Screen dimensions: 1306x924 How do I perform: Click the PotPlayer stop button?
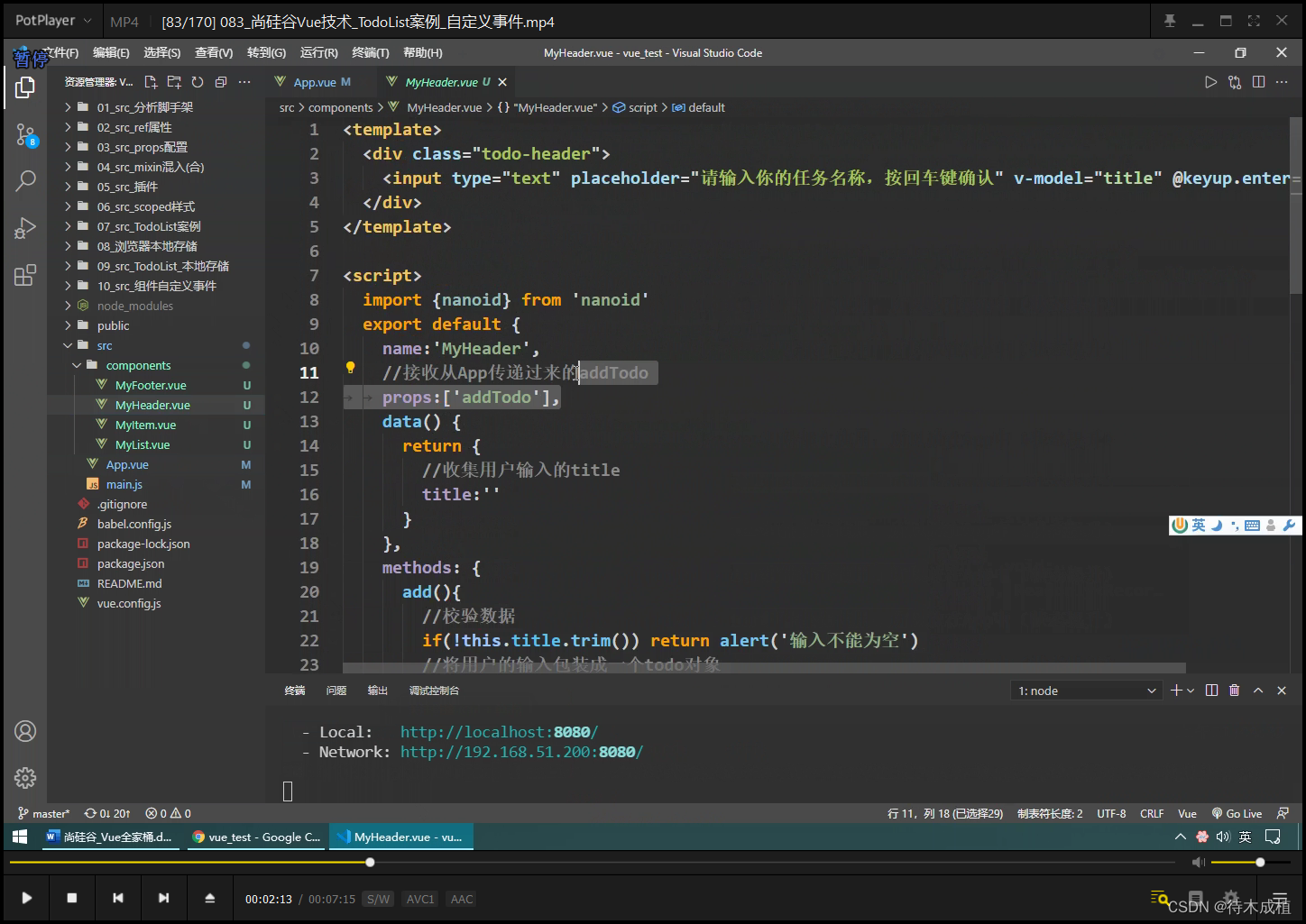pyautogui.click(x=72, y=898)
